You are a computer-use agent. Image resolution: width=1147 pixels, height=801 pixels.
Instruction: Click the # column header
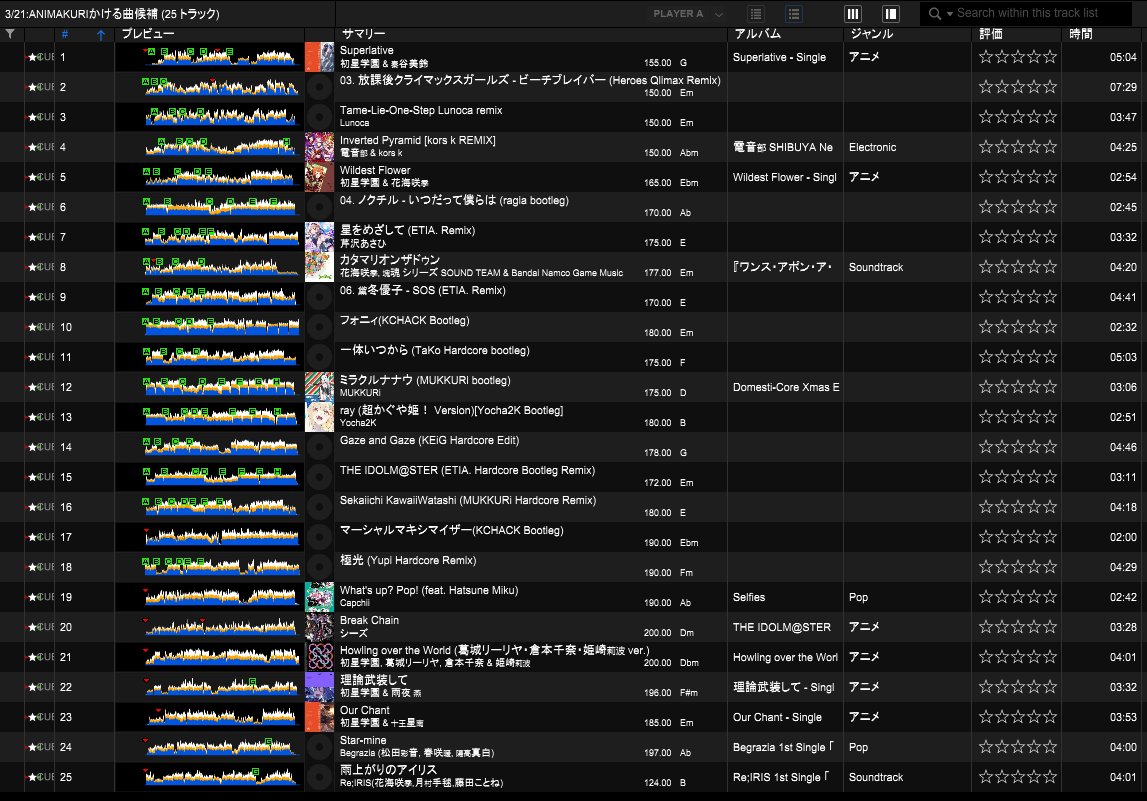click(x=65, y=34)
